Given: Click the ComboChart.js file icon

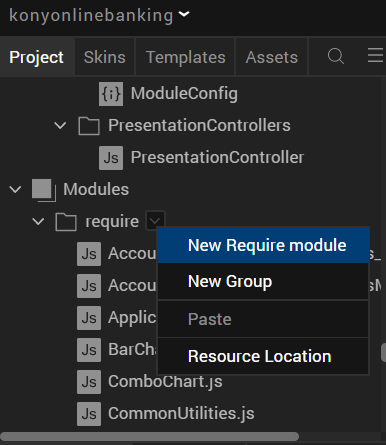Looking at the screenshot, I should pos(89,382).
